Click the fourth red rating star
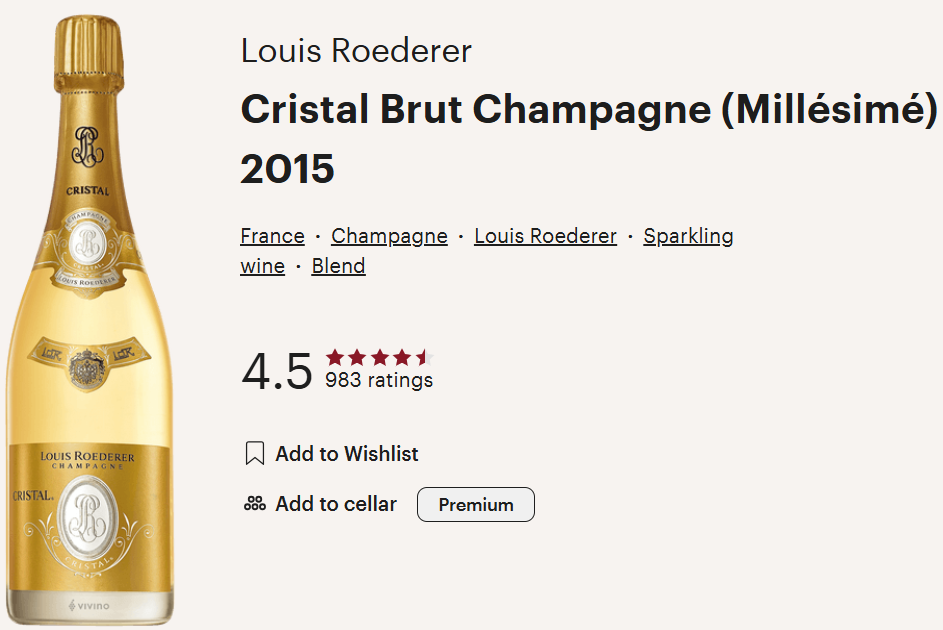 tap(401, 358)
